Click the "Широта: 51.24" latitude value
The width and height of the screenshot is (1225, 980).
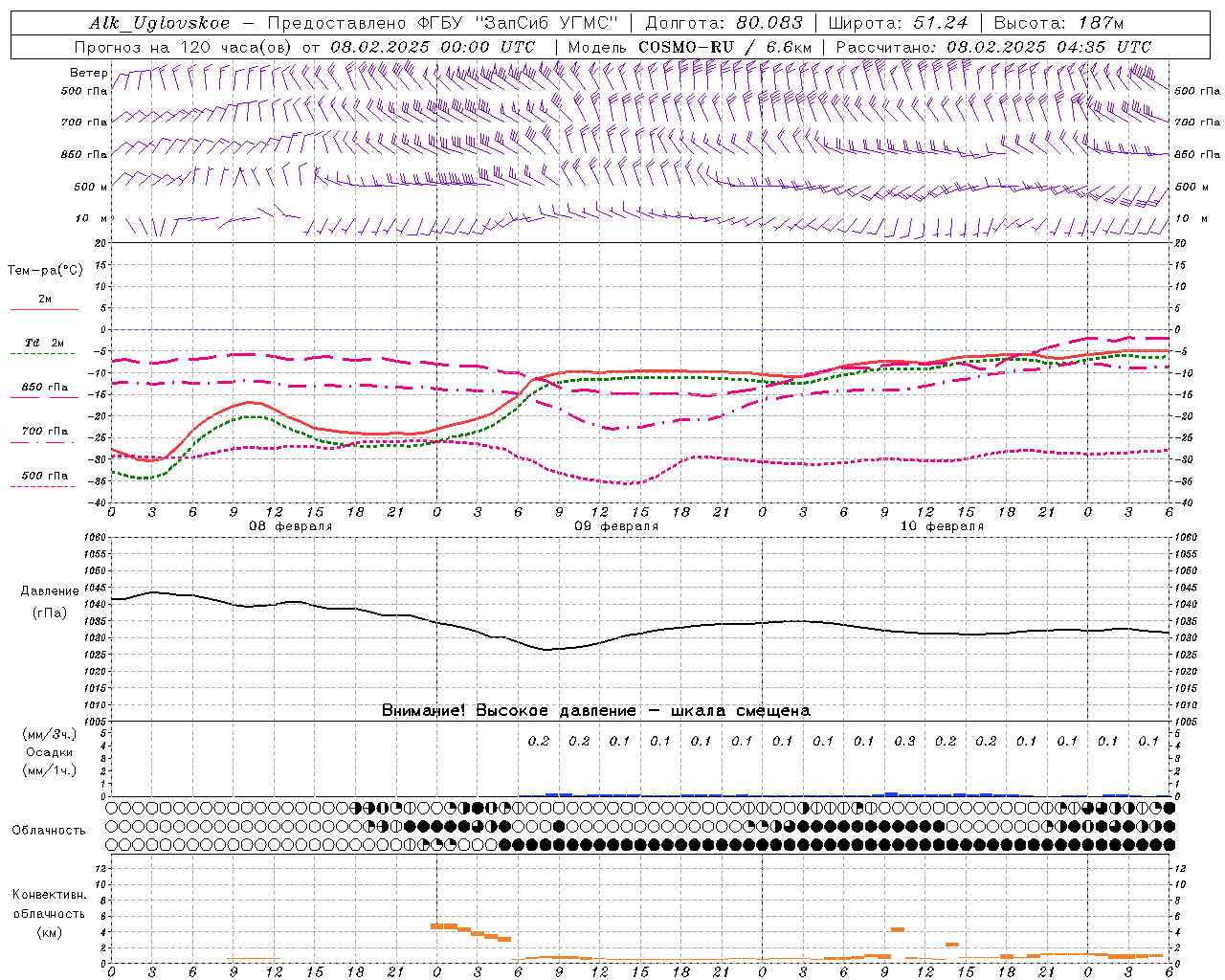click(898, 23)
